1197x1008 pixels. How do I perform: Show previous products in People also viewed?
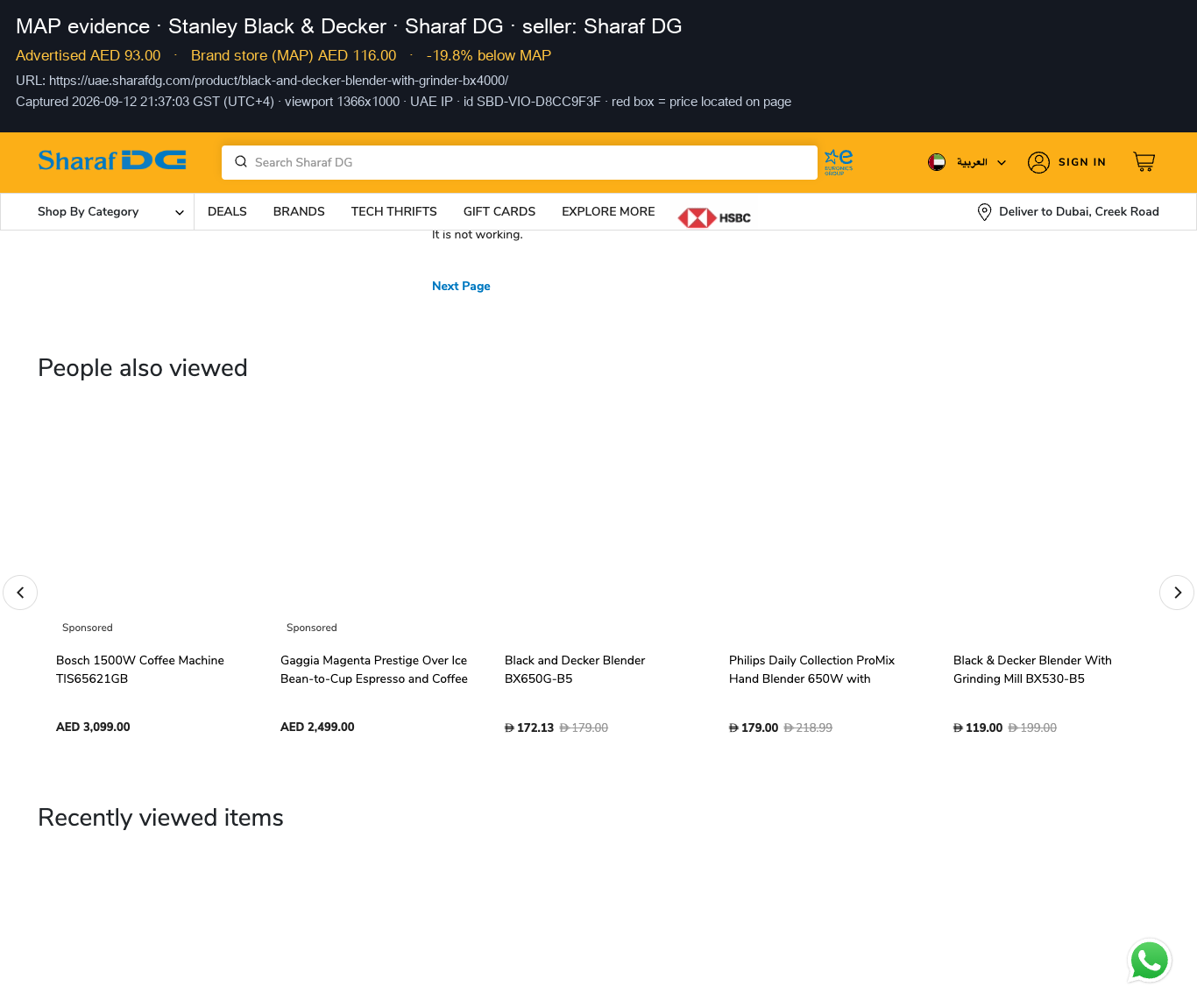click(x=20, y=593)
